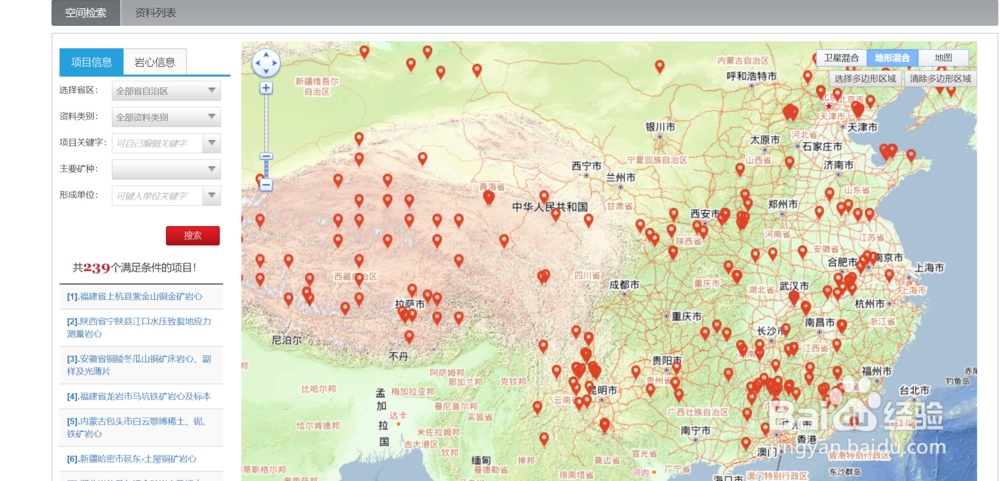Expand the 项目关键字 dropdown arrow
1000x481 pixels.
212,143
